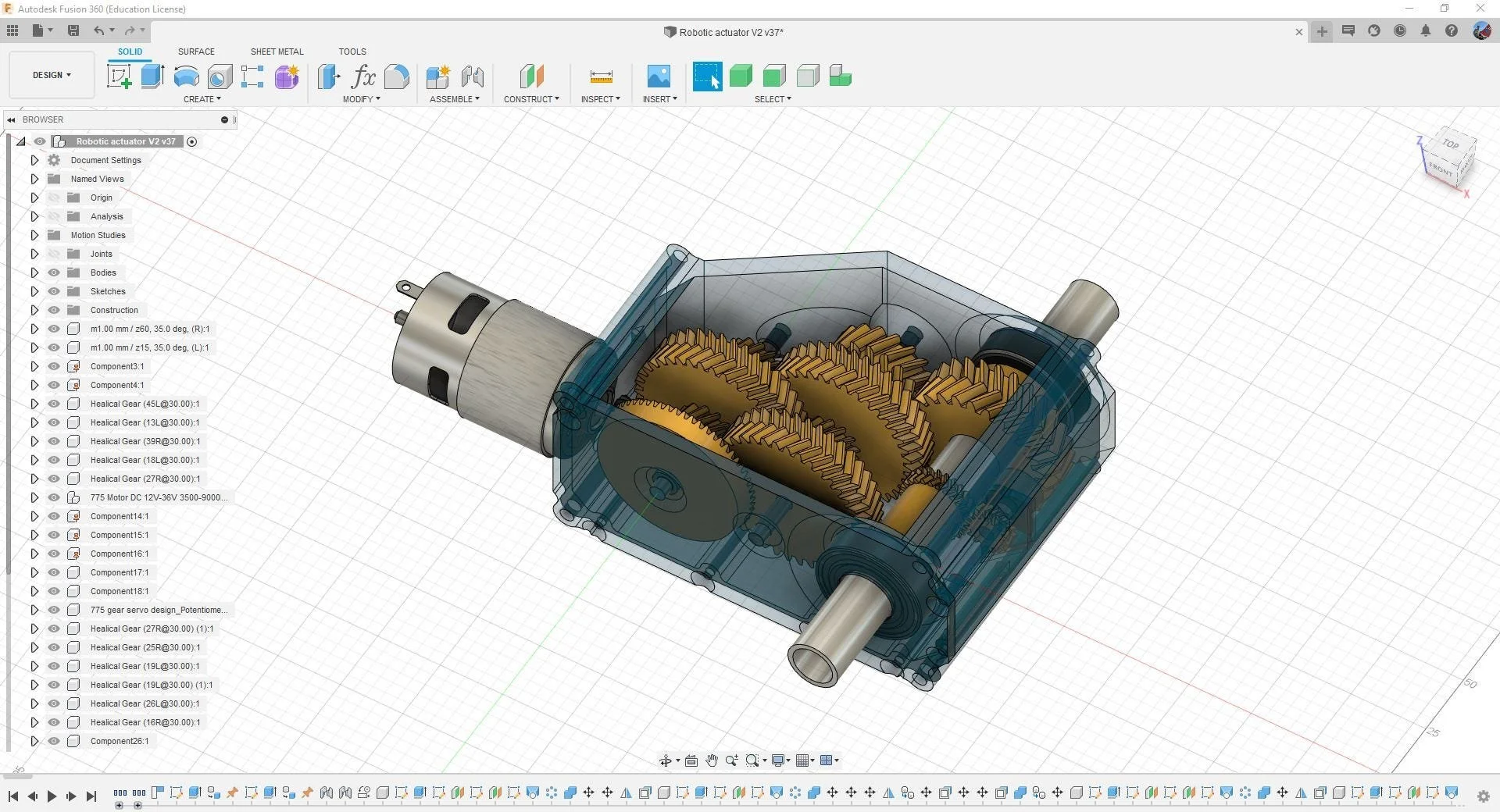Screen dimensions: 1500x812
Task: Hide the Construction folder
Action: (54, 310)
